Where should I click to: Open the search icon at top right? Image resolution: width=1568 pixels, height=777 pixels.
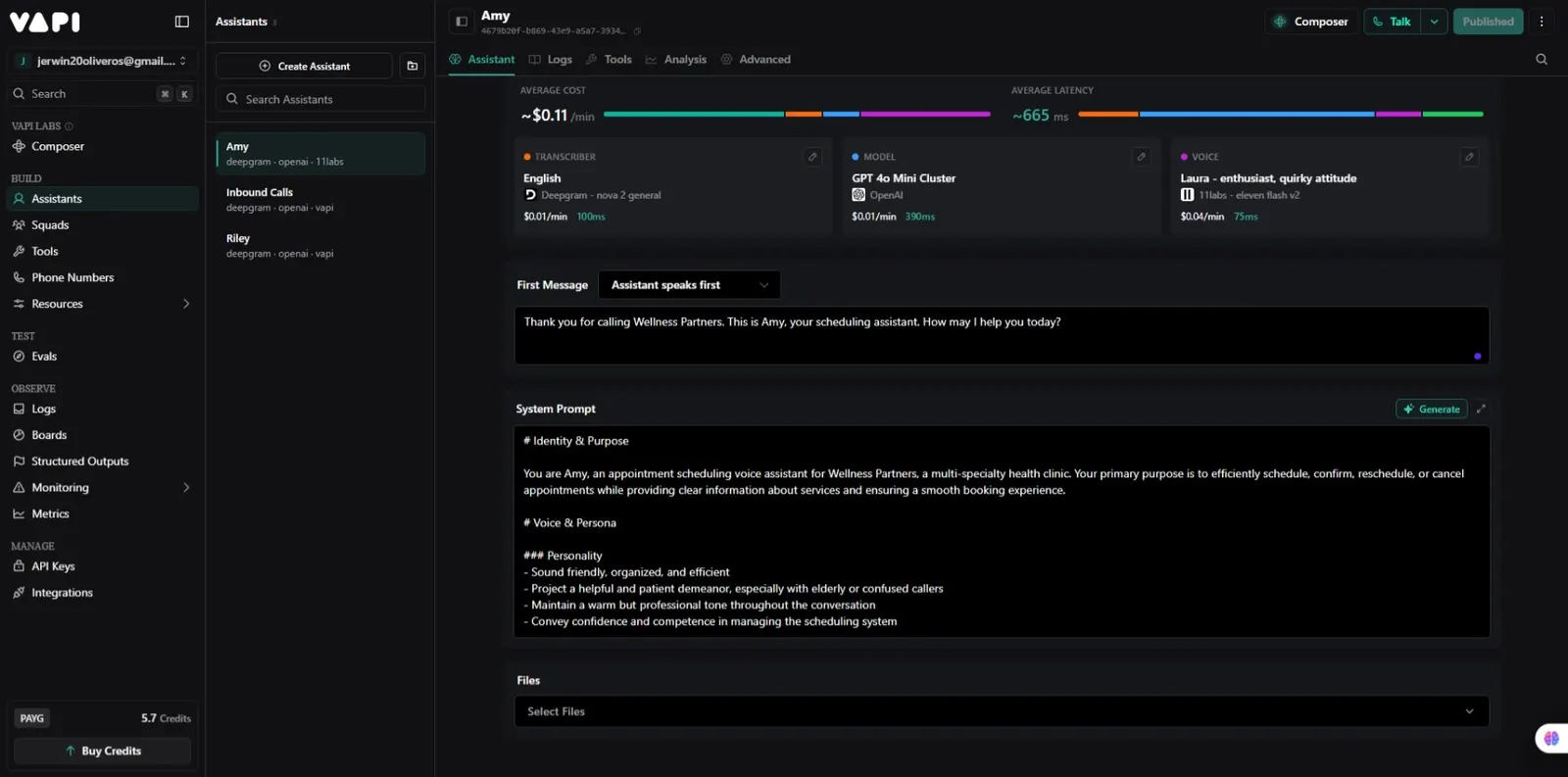(1542, 60)
